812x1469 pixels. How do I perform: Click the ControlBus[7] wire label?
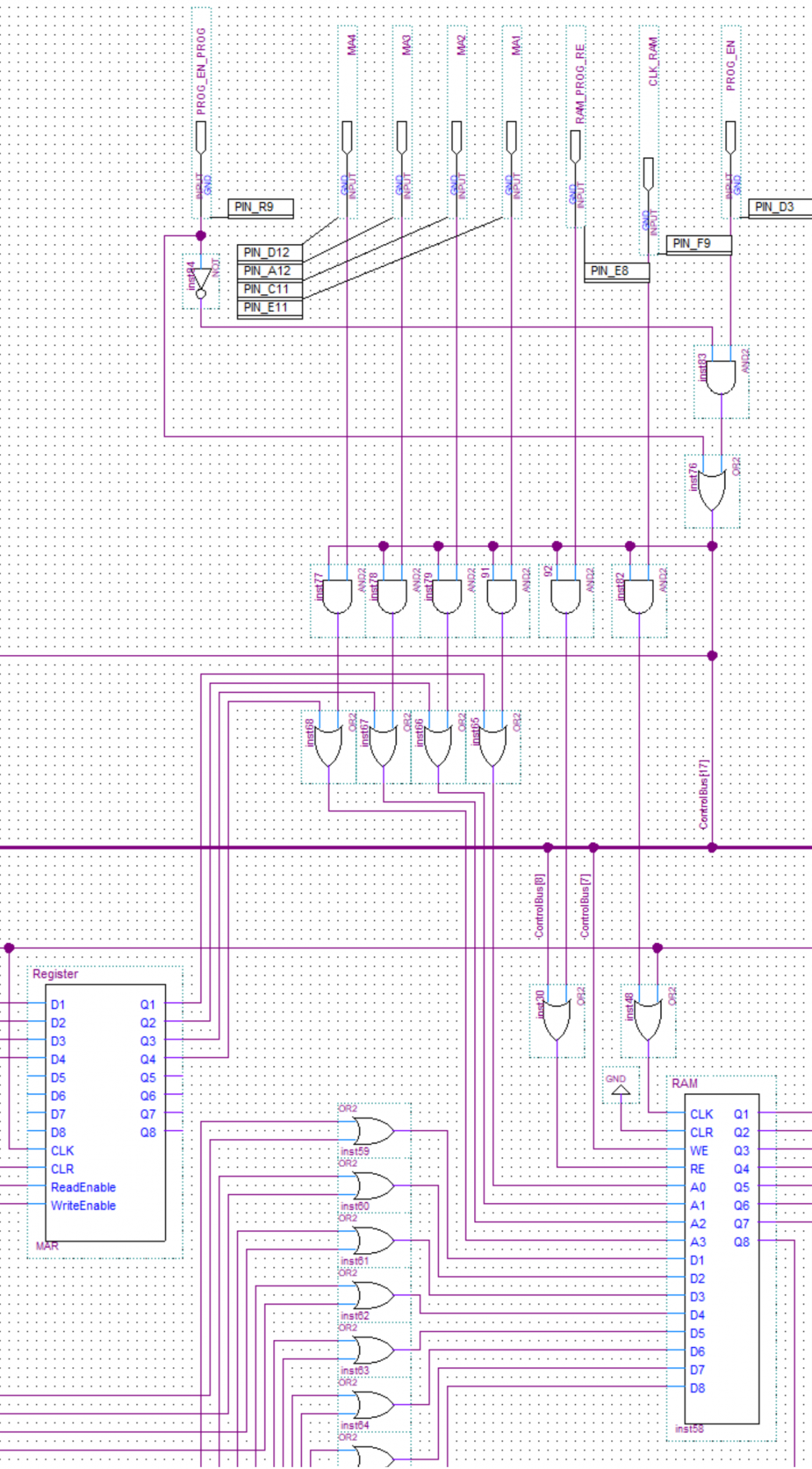coord(585,906)
